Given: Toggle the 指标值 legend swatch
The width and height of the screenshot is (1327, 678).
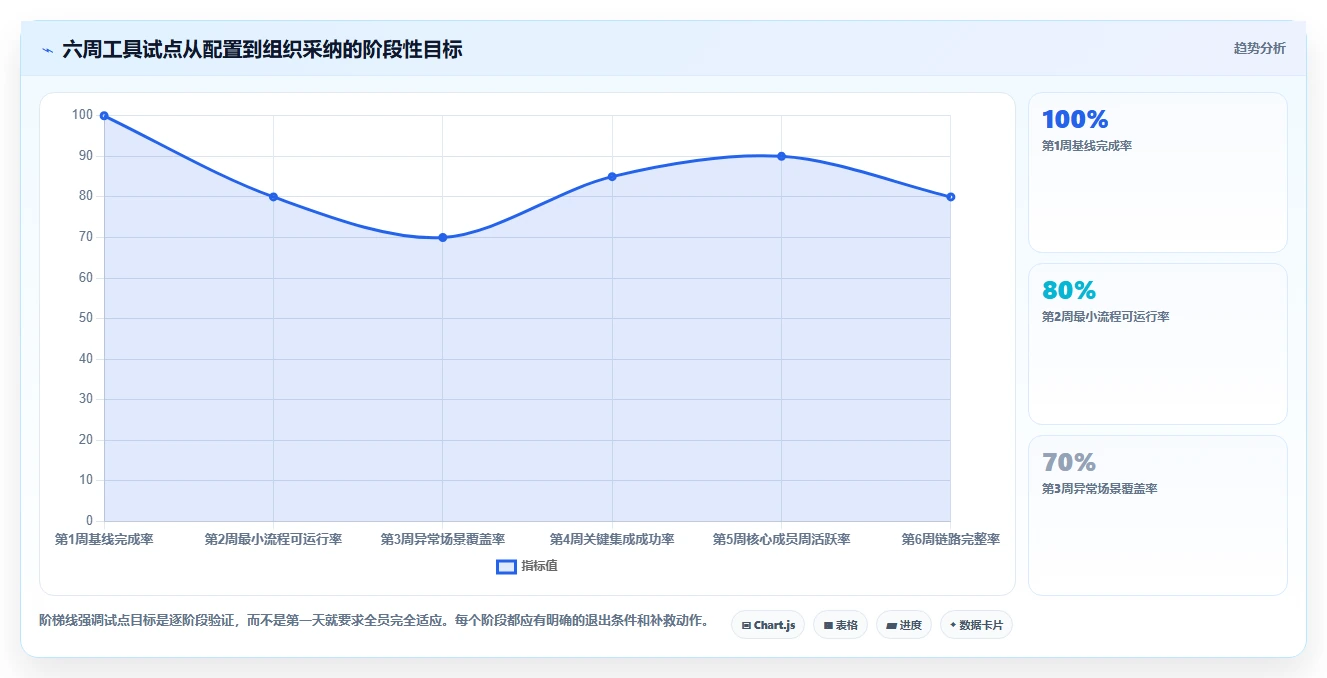Looking at the screenshot, I should tap(507, 567).
